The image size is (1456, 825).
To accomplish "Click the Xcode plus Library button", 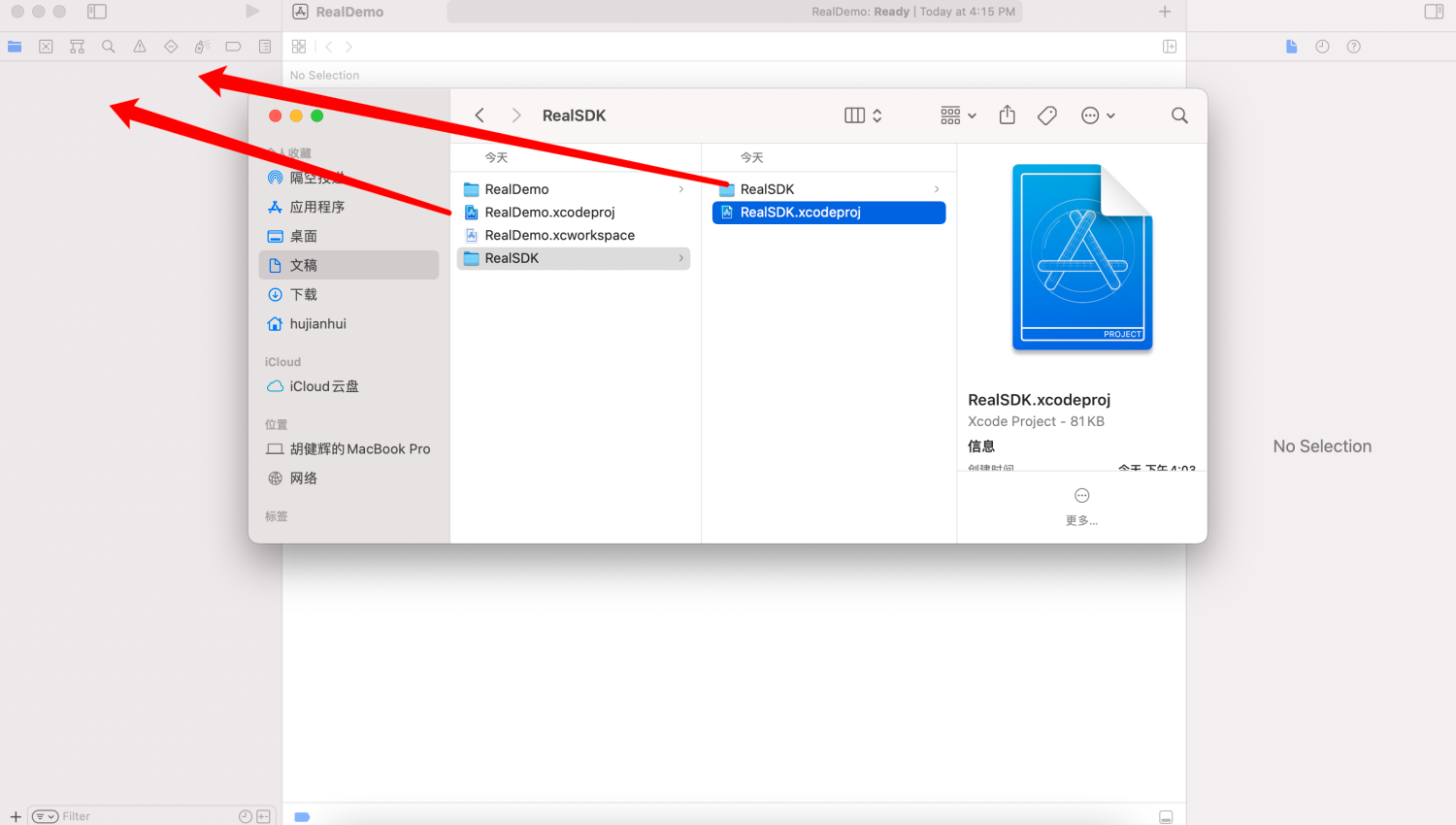I will [1165, 12].
